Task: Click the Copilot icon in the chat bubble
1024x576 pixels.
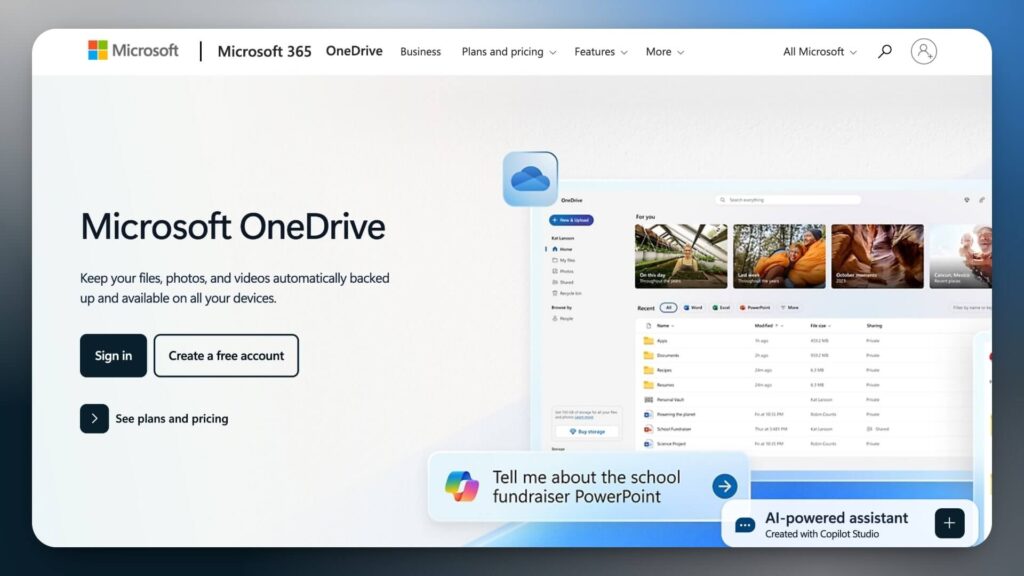Action: click(463, 486)
